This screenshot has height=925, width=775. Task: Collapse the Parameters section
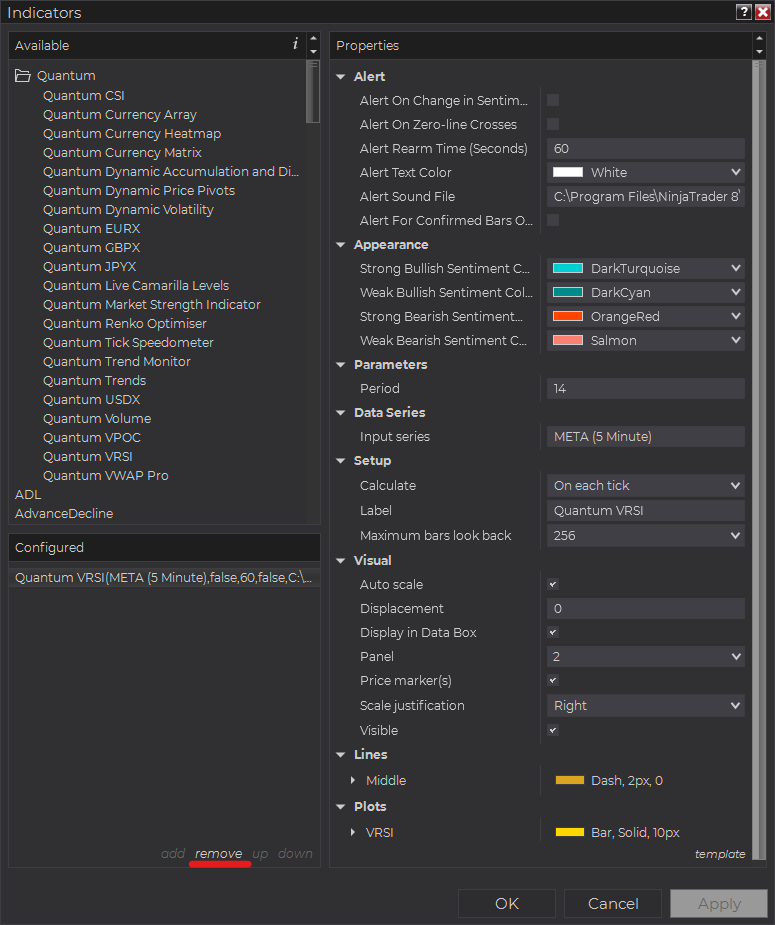coord(341,365)
